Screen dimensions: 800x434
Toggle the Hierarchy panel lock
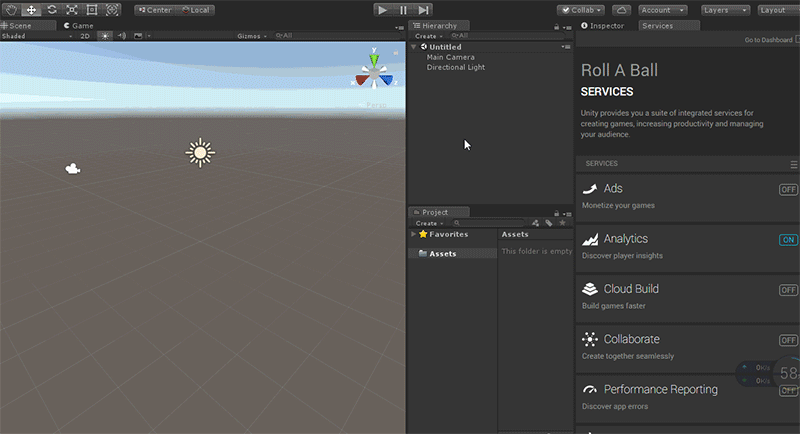click(x=557, y=27)
